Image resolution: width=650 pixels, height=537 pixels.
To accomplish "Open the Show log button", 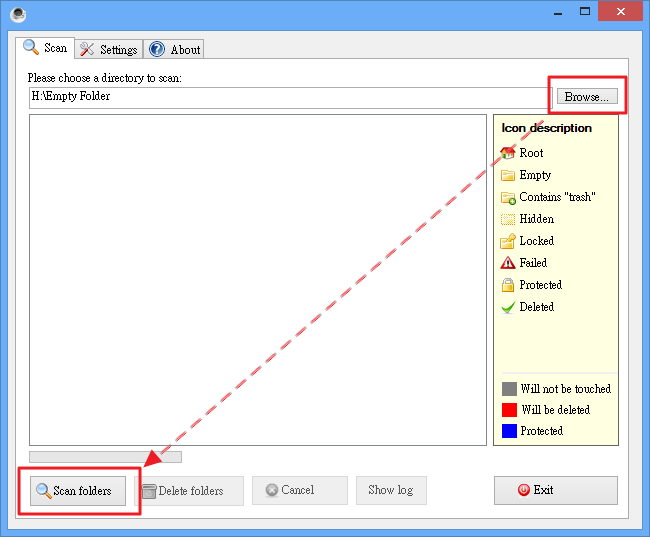I will pyautogui.click(x=390, y=490).
